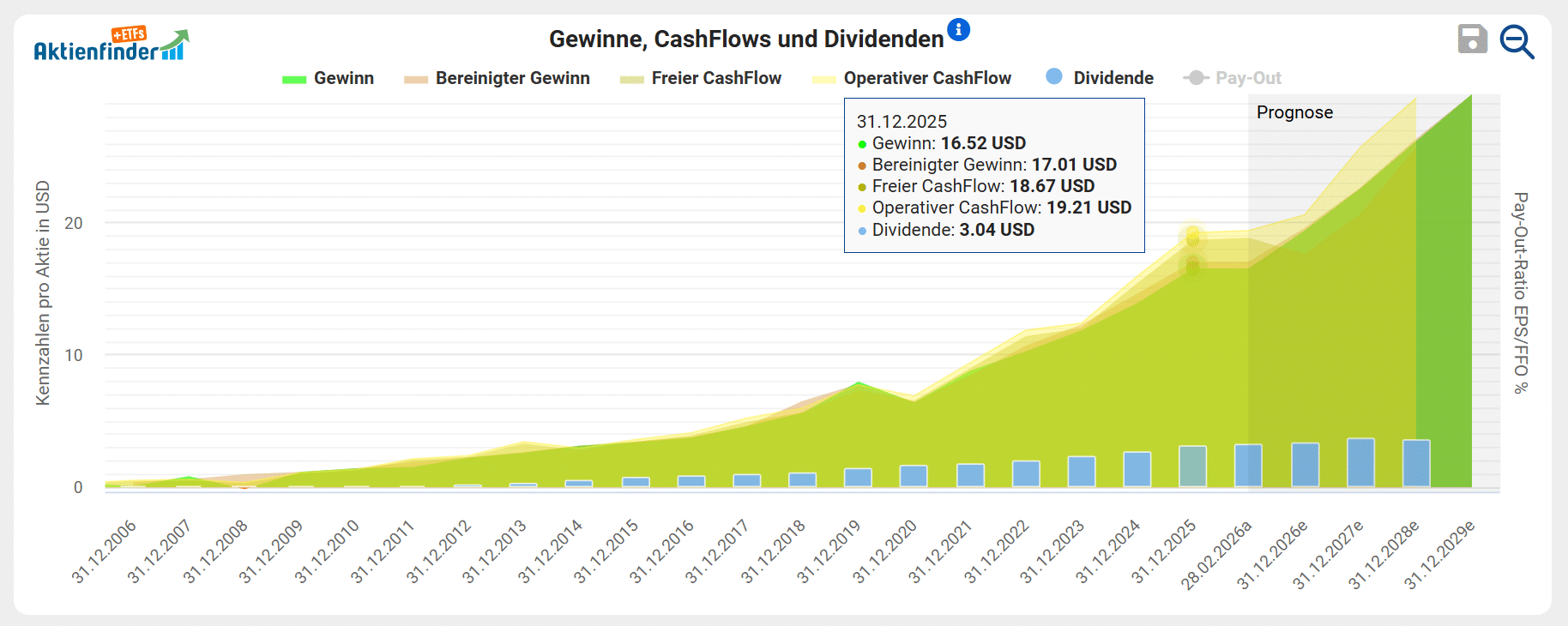Click the blue Dividende legend circle
This screenshot has height=626, width=1568.
[1054, 77]
